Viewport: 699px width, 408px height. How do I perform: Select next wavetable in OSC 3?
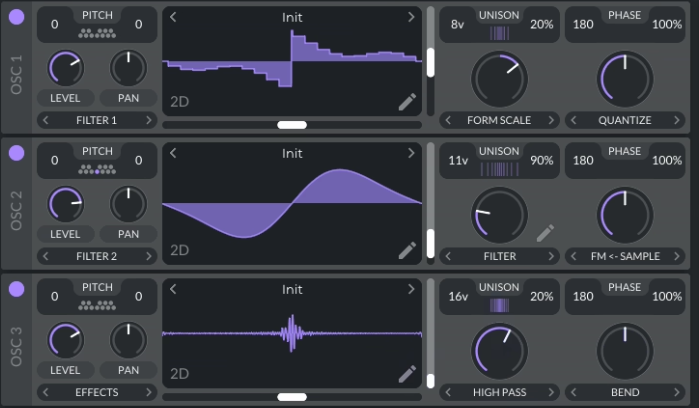click(x=411, y=289)
